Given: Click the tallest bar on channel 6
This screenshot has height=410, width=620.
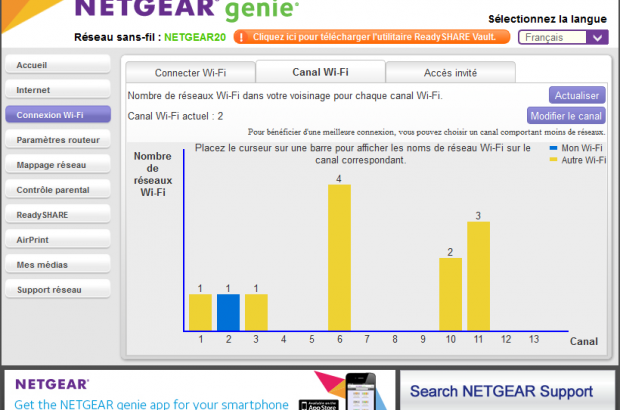Looking at the screenshot, I should [340, 258].
